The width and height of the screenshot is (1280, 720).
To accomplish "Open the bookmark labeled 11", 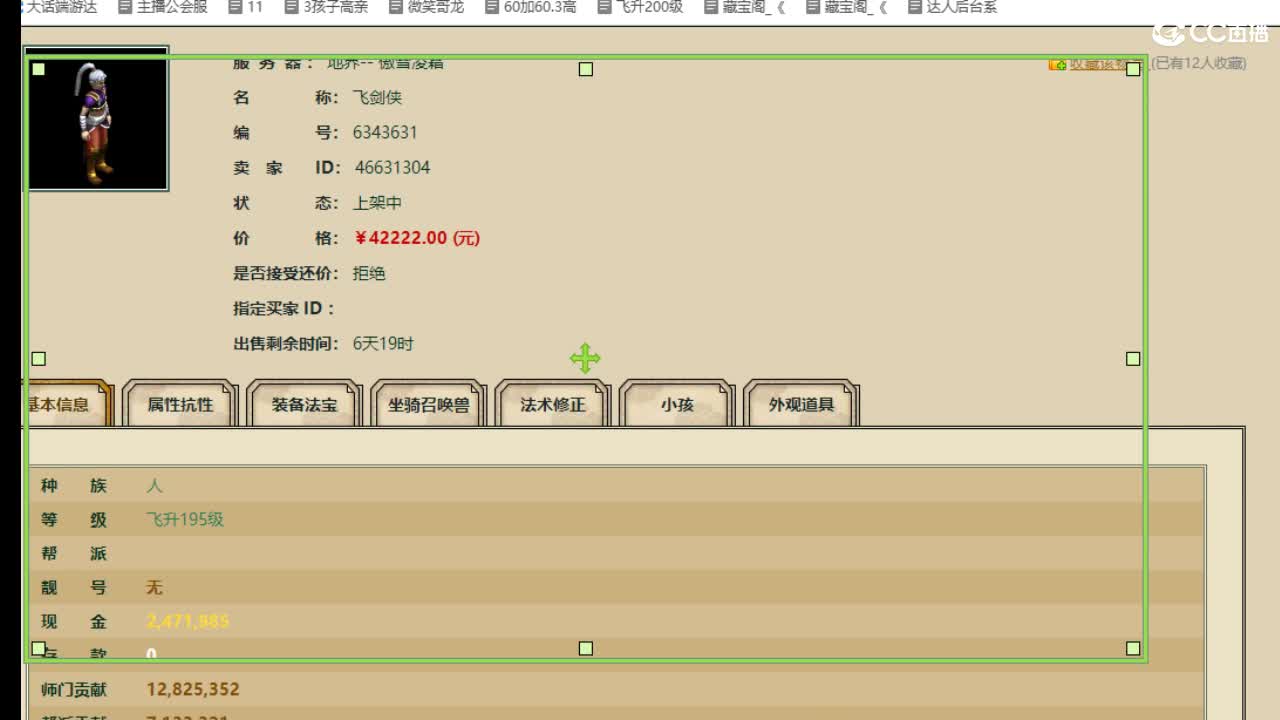I will pos(246,7).
